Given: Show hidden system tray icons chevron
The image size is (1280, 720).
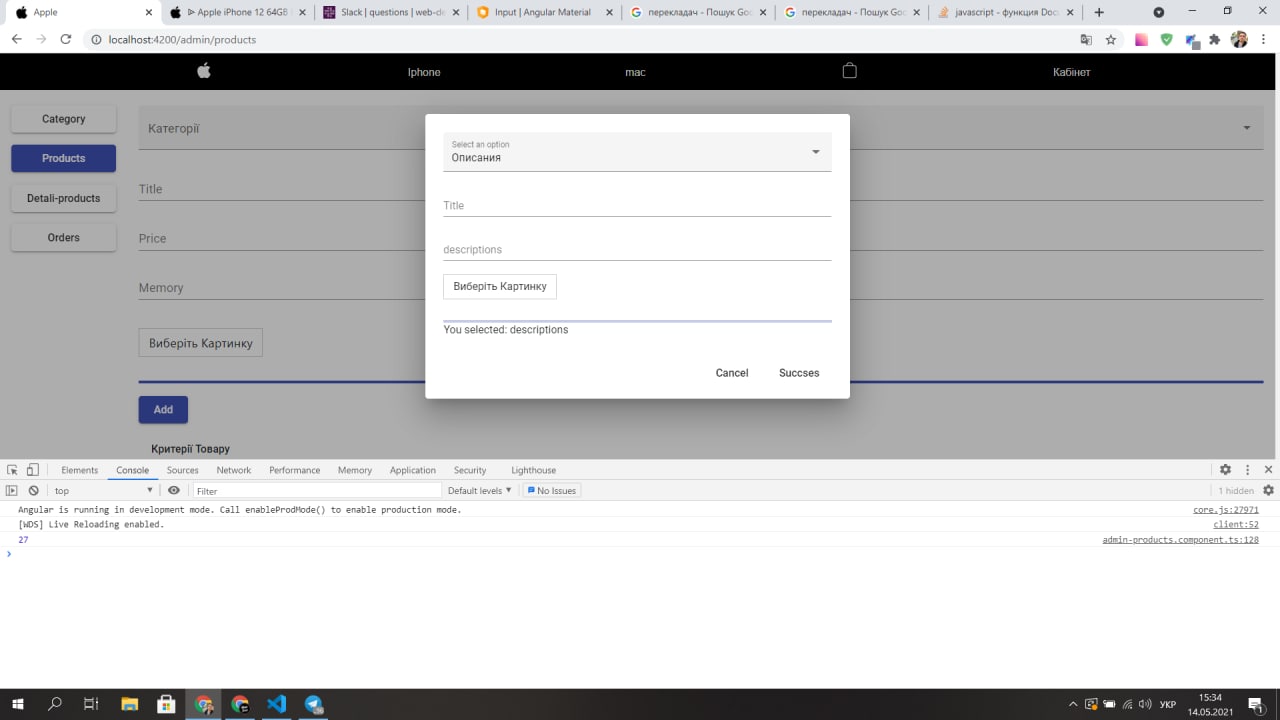Looking at the screenshot, I should pos(1074,704).
